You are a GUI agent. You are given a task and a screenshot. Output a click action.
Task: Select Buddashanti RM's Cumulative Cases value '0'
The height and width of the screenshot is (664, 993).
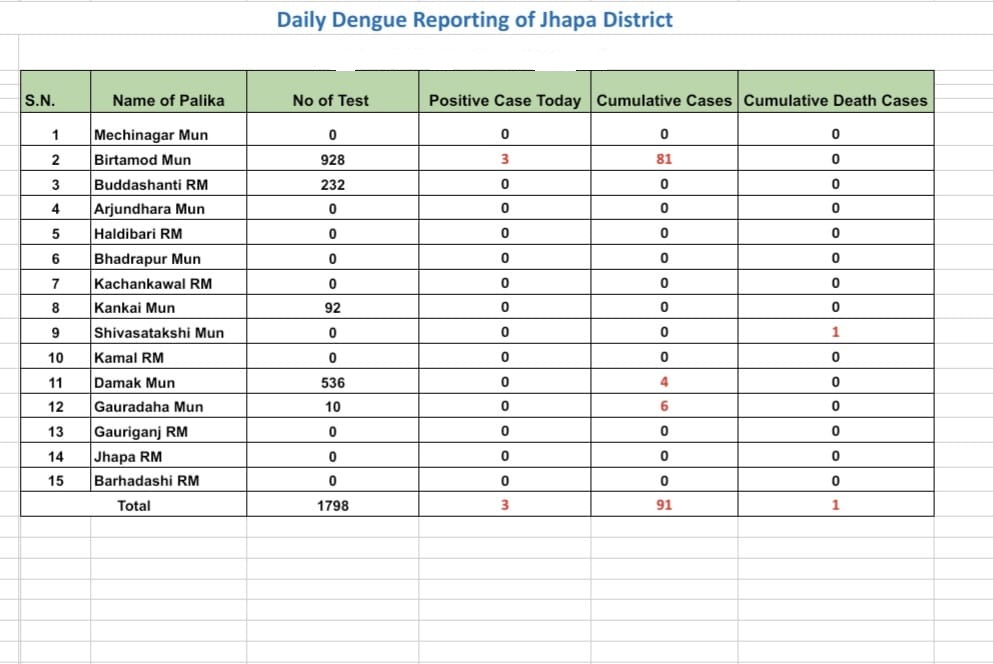pyautogui.click(x=664, y=184)
